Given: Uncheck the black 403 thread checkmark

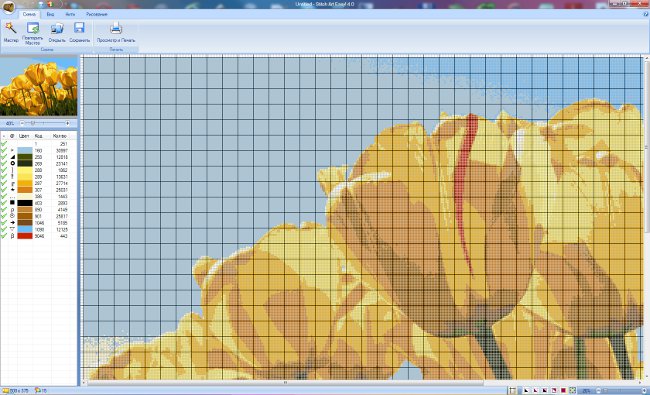Looking at the screenshot, I should tap(4, 203).
